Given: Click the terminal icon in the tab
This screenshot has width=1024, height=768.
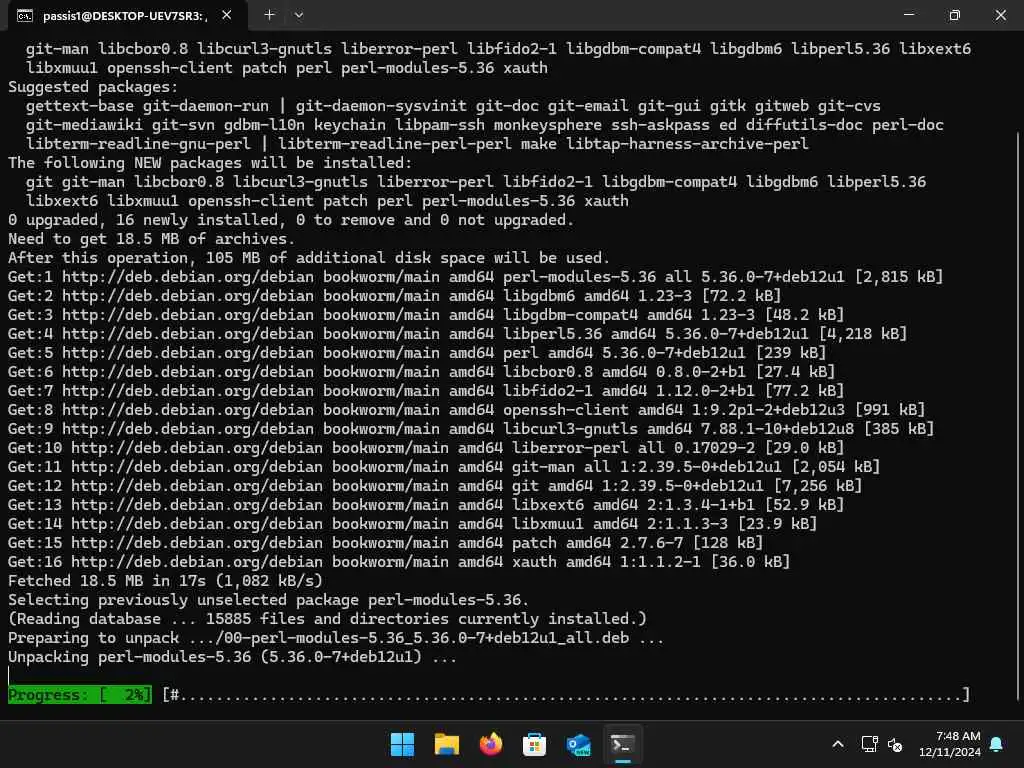Looking at the screenshot, I should 25,16.
